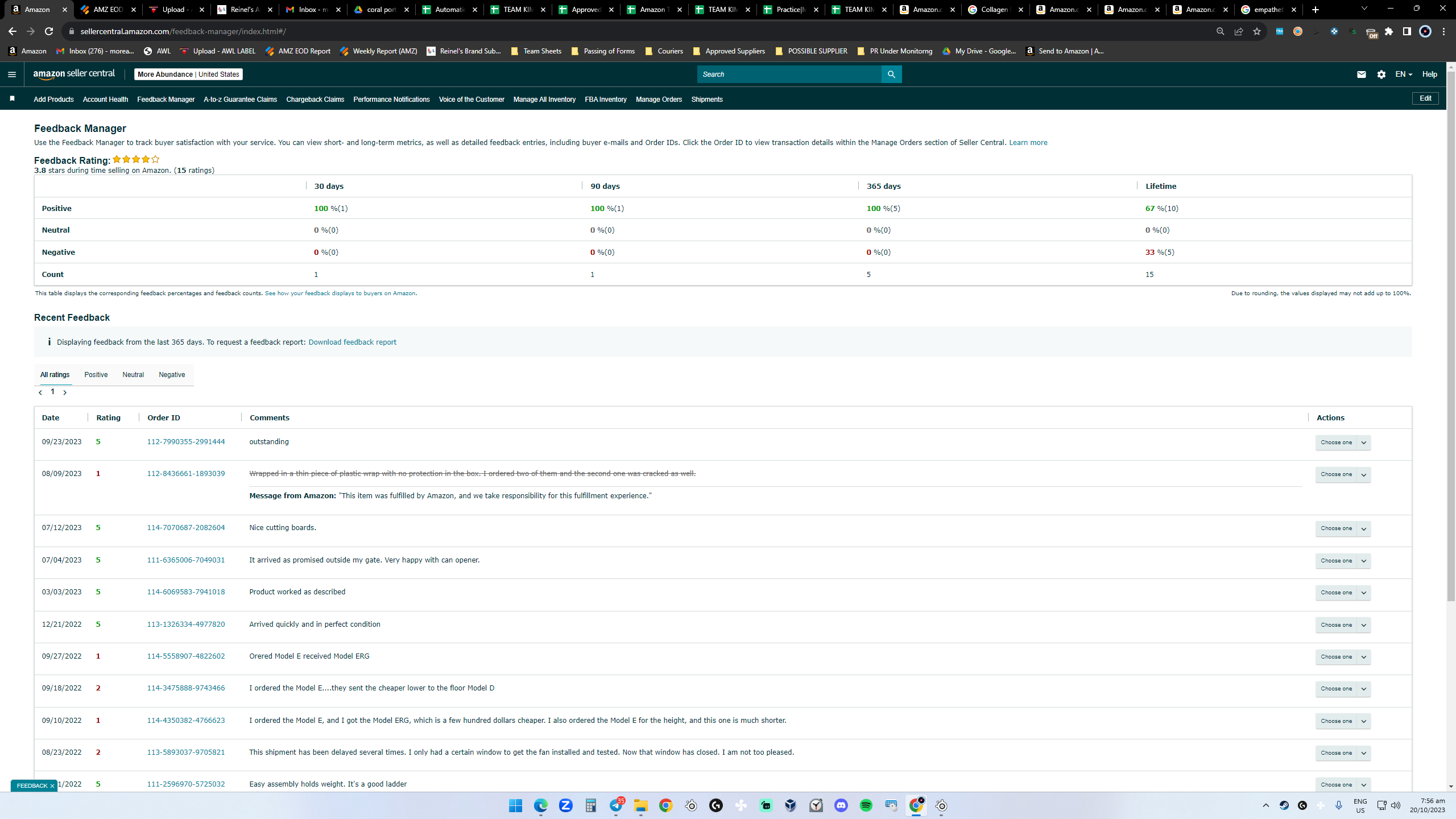Viewport: 1456px width, 819px height.
Task: Go to FBA Inventory
Action: pyautogui.click(x=606, y=100)
